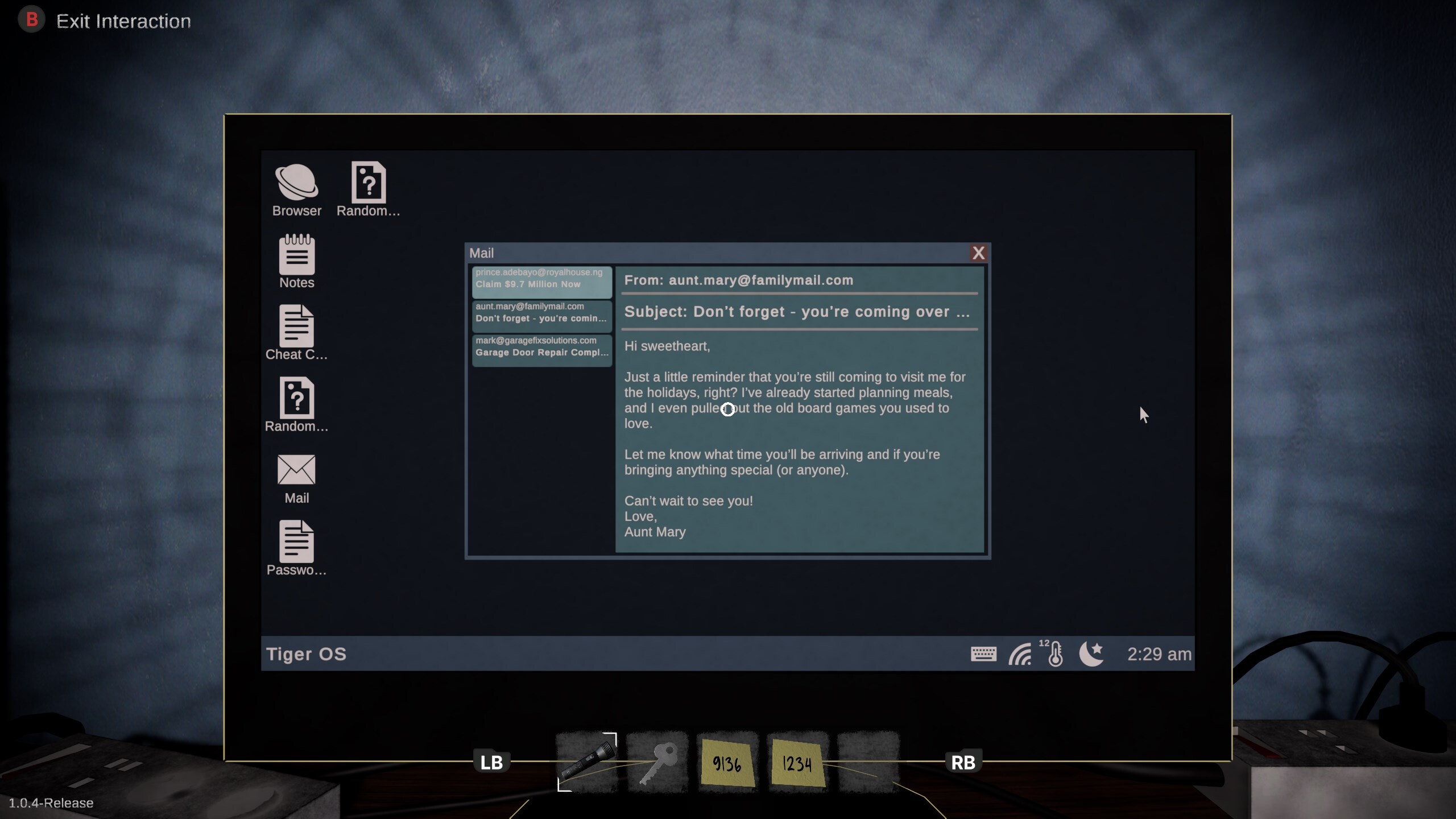Click the Tiger OS taskbar label

306,654
